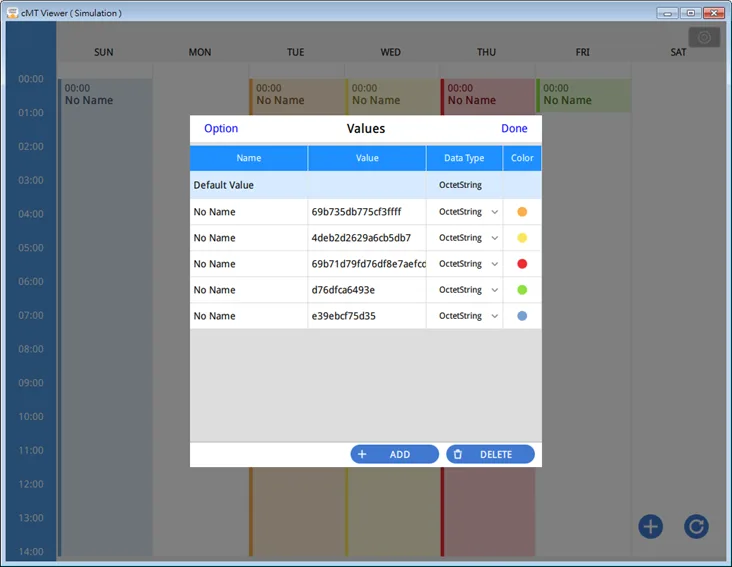Click the orange color dot
732x567 pixels.
click(522, 212)
